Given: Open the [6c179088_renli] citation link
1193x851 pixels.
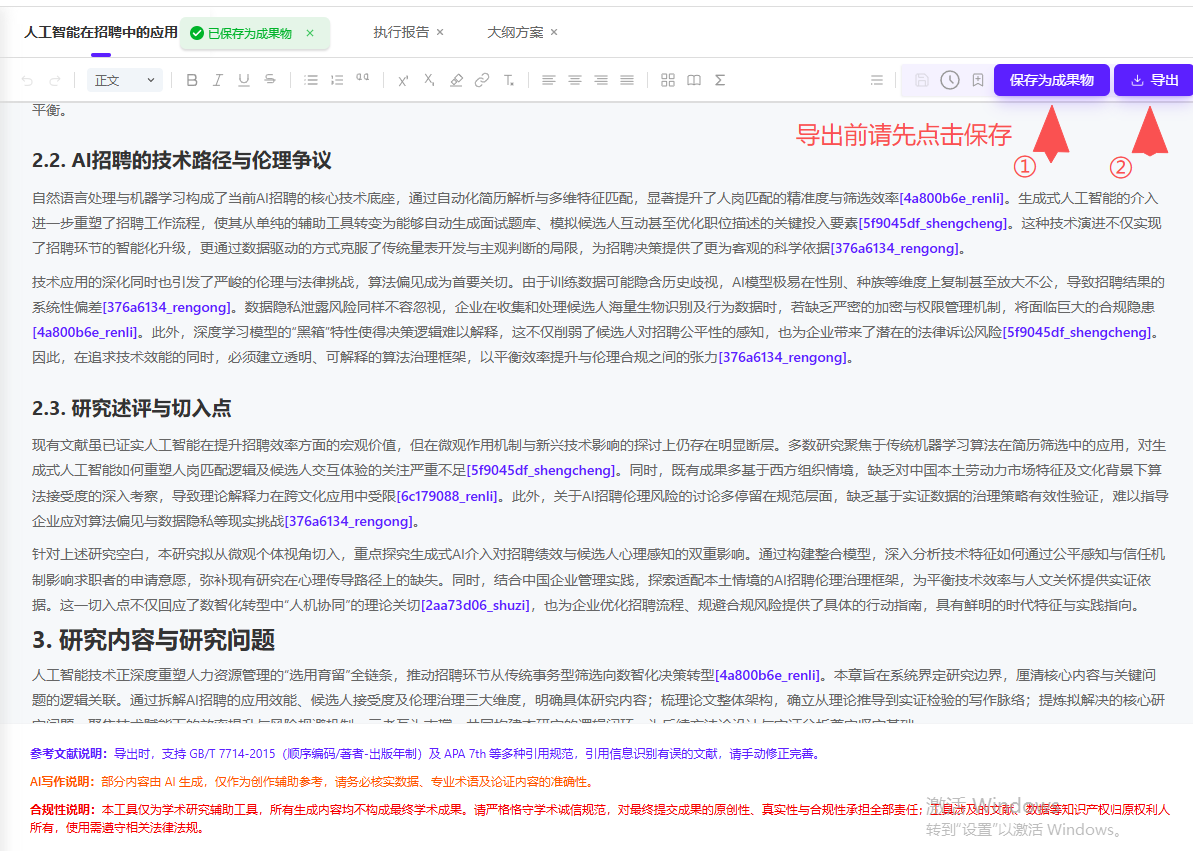Looking at the screenshot, I should click(447, 496).
